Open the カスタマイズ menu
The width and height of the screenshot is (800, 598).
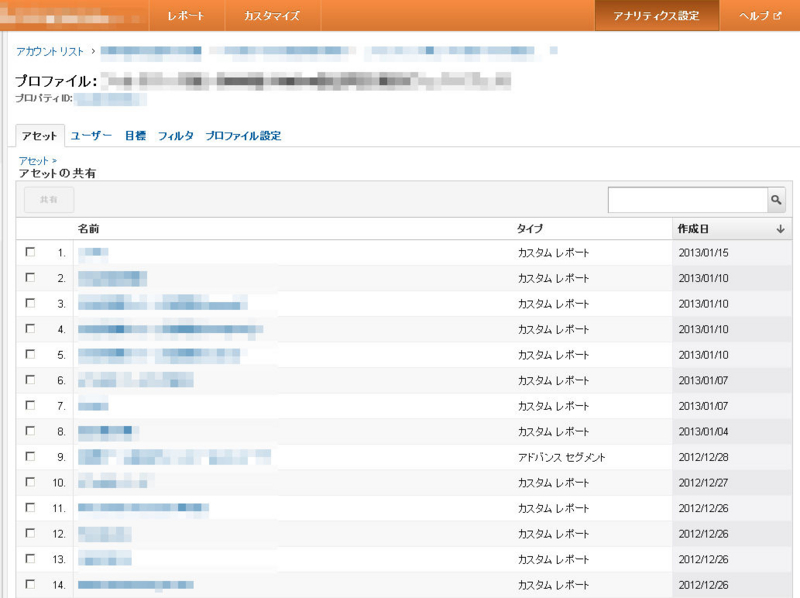[x=270, y=15]
